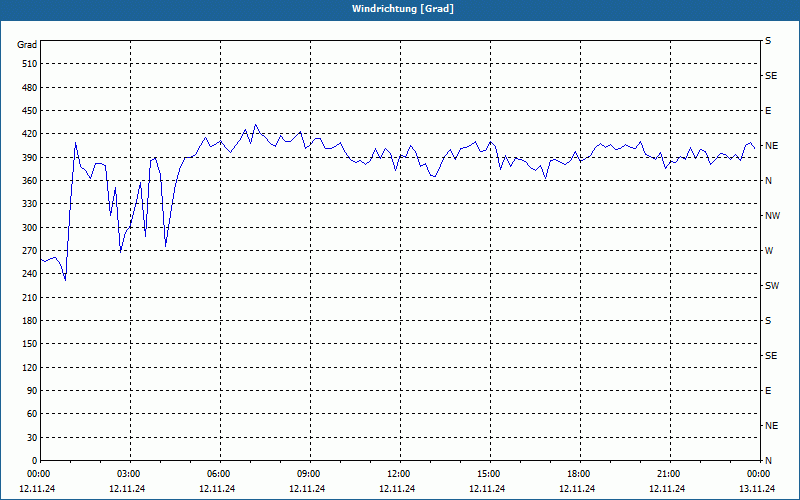Click the SW compass label

coord(772,286)
